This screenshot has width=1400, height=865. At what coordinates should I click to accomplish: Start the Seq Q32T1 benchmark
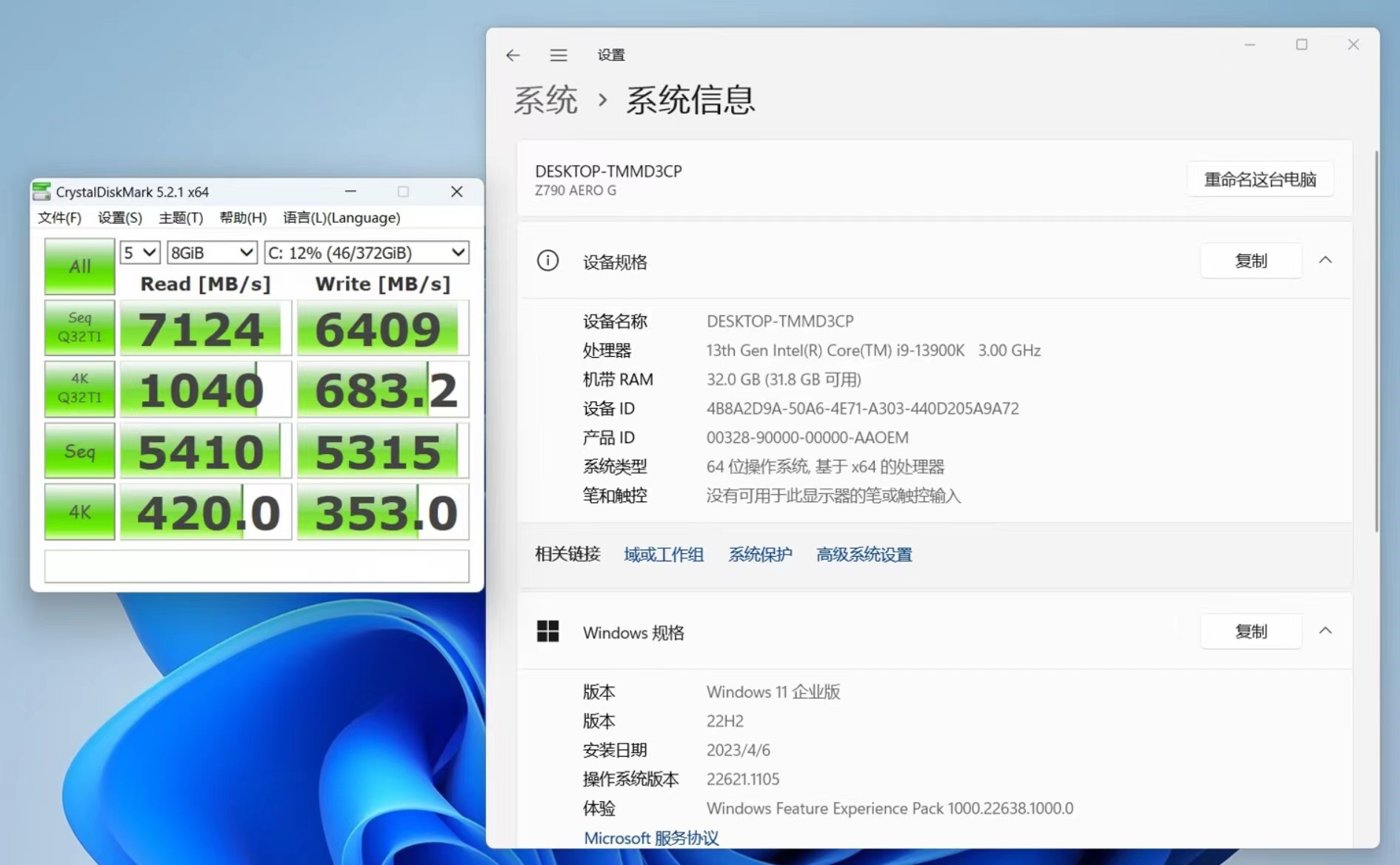pos(79,327)
